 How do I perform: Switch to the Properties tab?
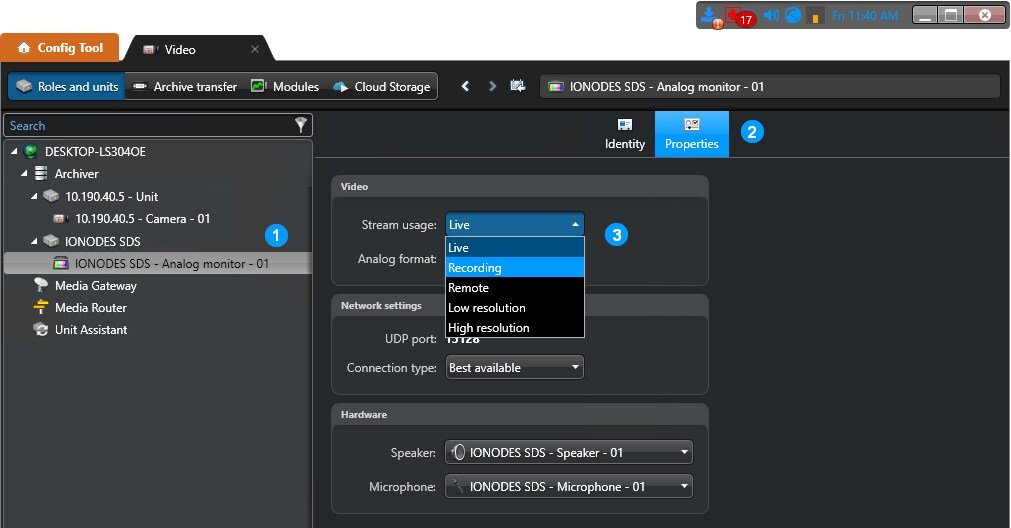click(692, 134)
